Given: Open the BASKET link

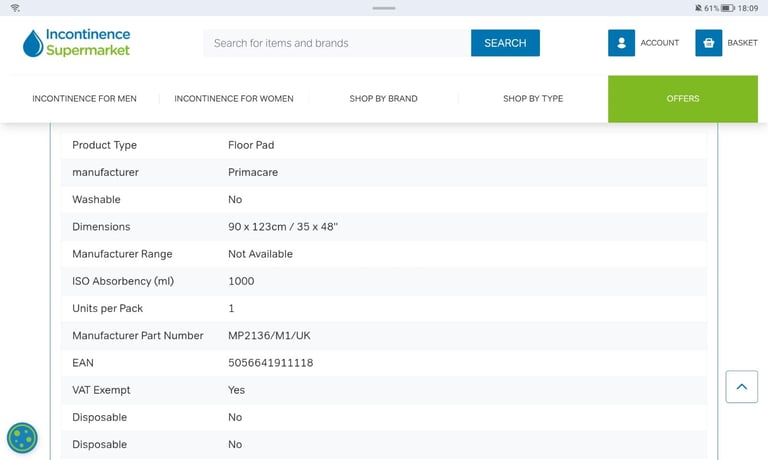Looking at the screenshot, I should click(742, 43).
